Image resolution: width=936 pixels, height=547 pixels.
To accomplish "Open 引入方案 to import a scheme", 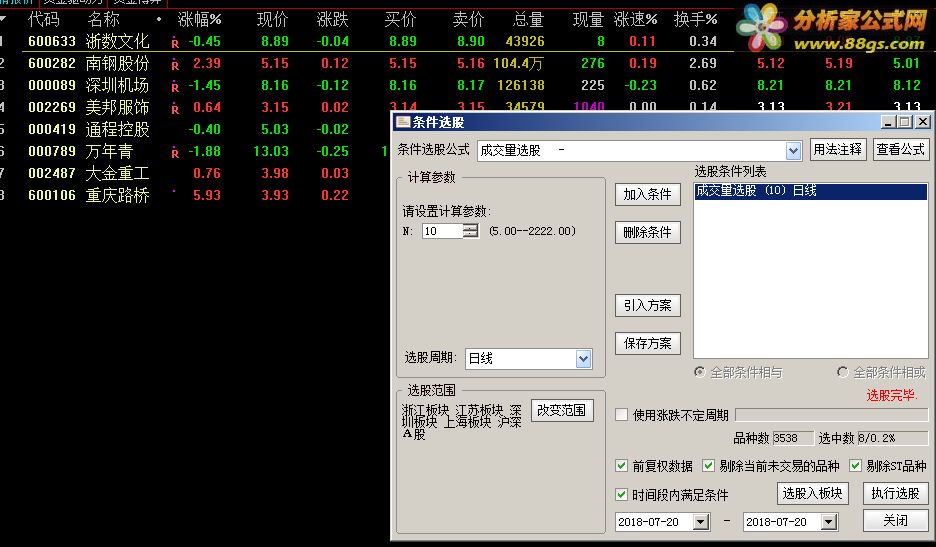I will tap(648, 305).
